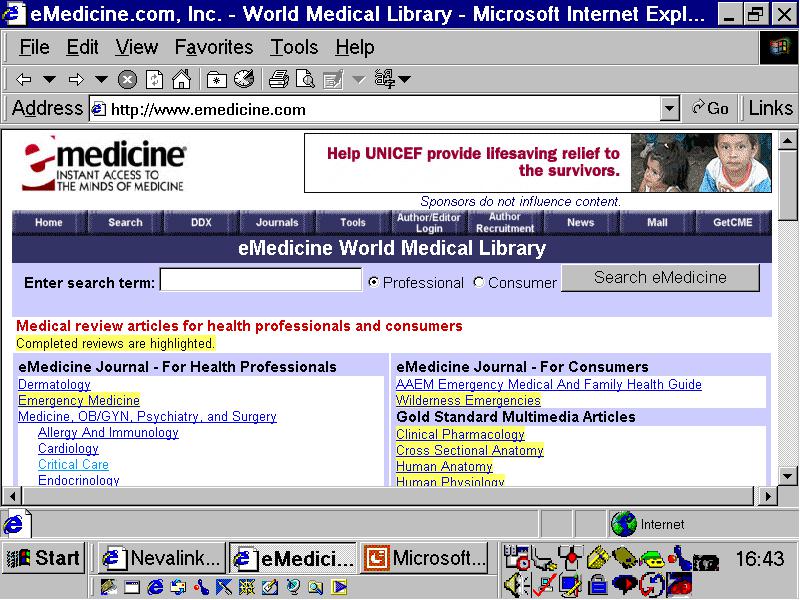Go back with the Back arrow
800x600 pixels.
pos(23,79)
